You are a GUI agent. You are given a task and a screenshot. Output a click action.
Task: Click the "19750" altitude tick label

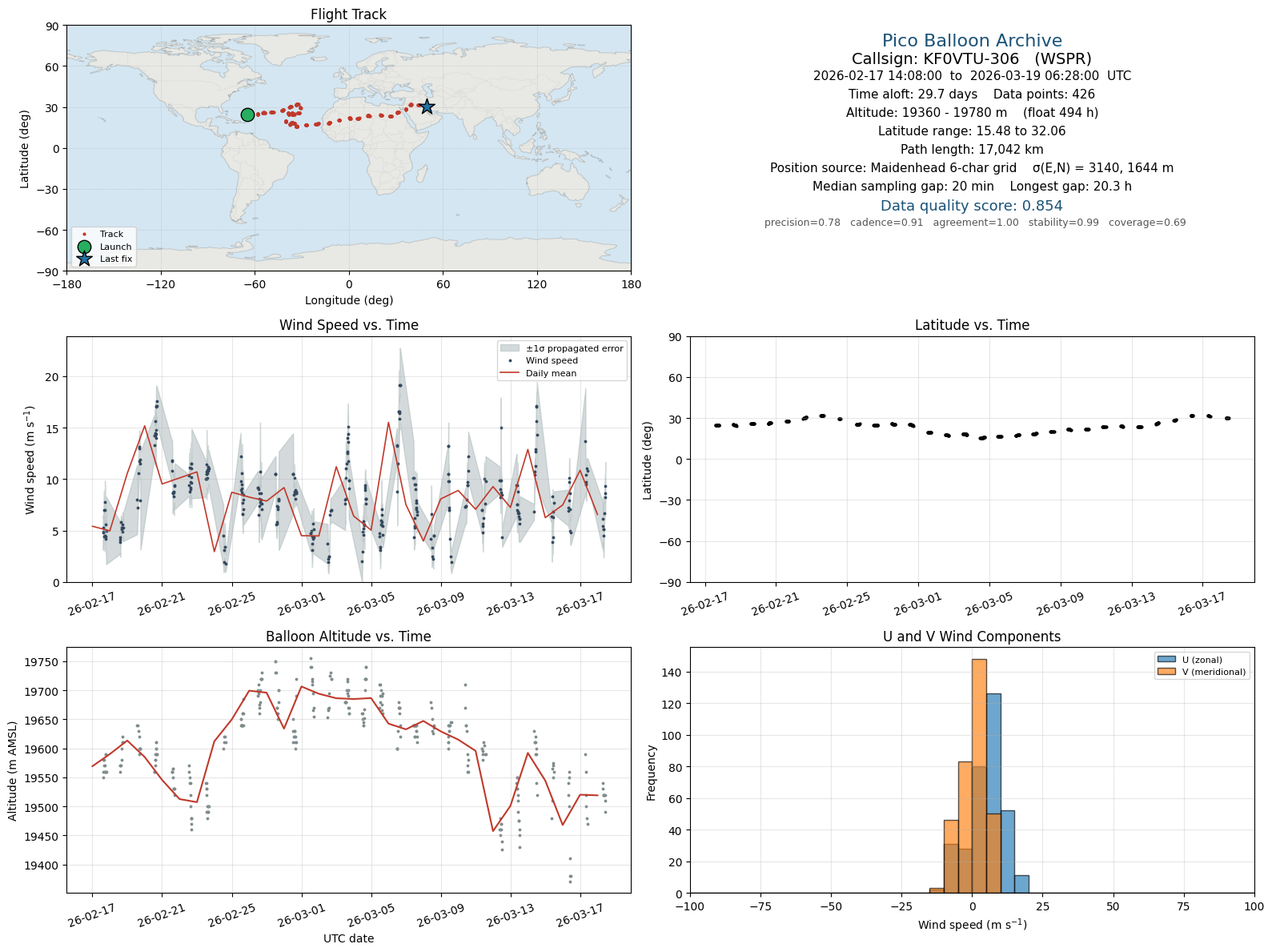[x=42, y=662]
